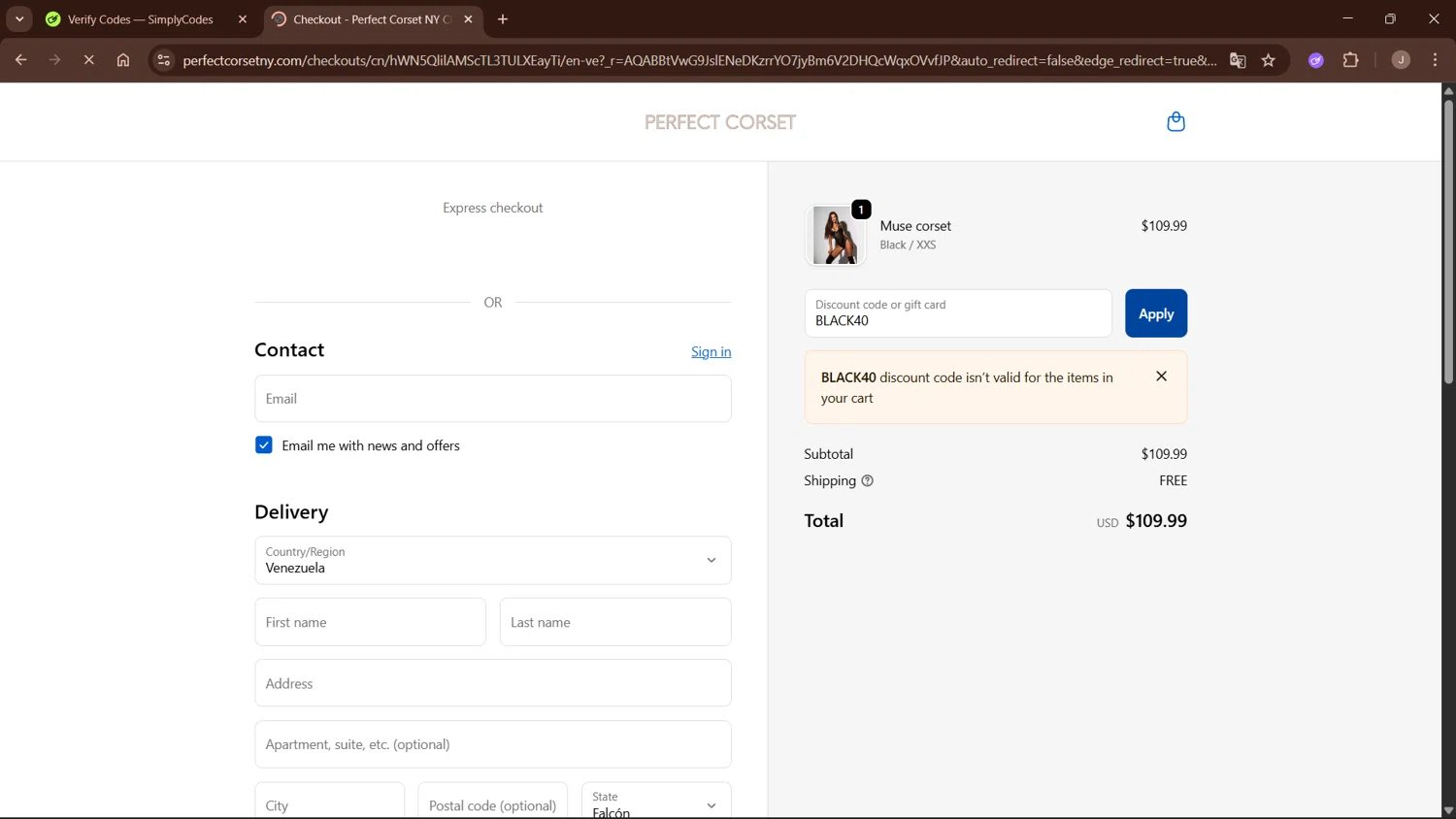Bookmark this page with the star

pyautogui.click(x=1269, y=60)
